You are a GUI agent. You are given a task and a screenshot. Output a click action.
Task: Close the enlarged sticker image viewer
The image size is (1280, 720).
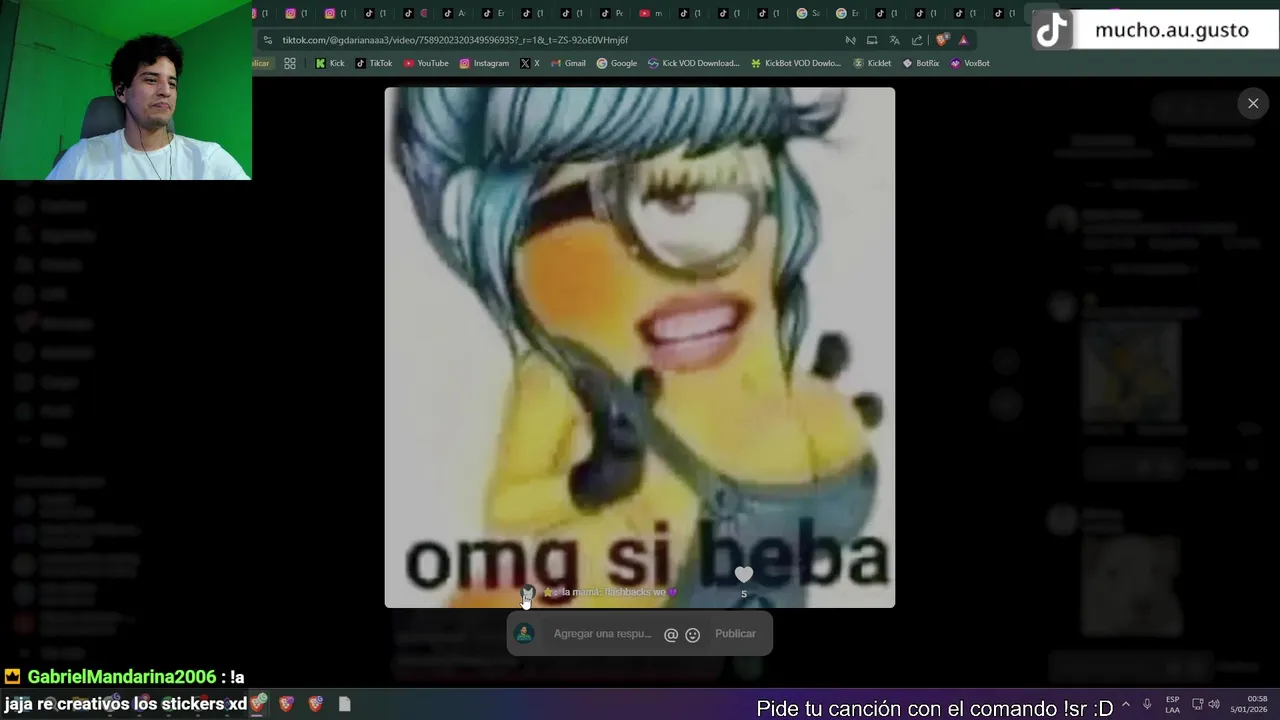[1253, 103]
